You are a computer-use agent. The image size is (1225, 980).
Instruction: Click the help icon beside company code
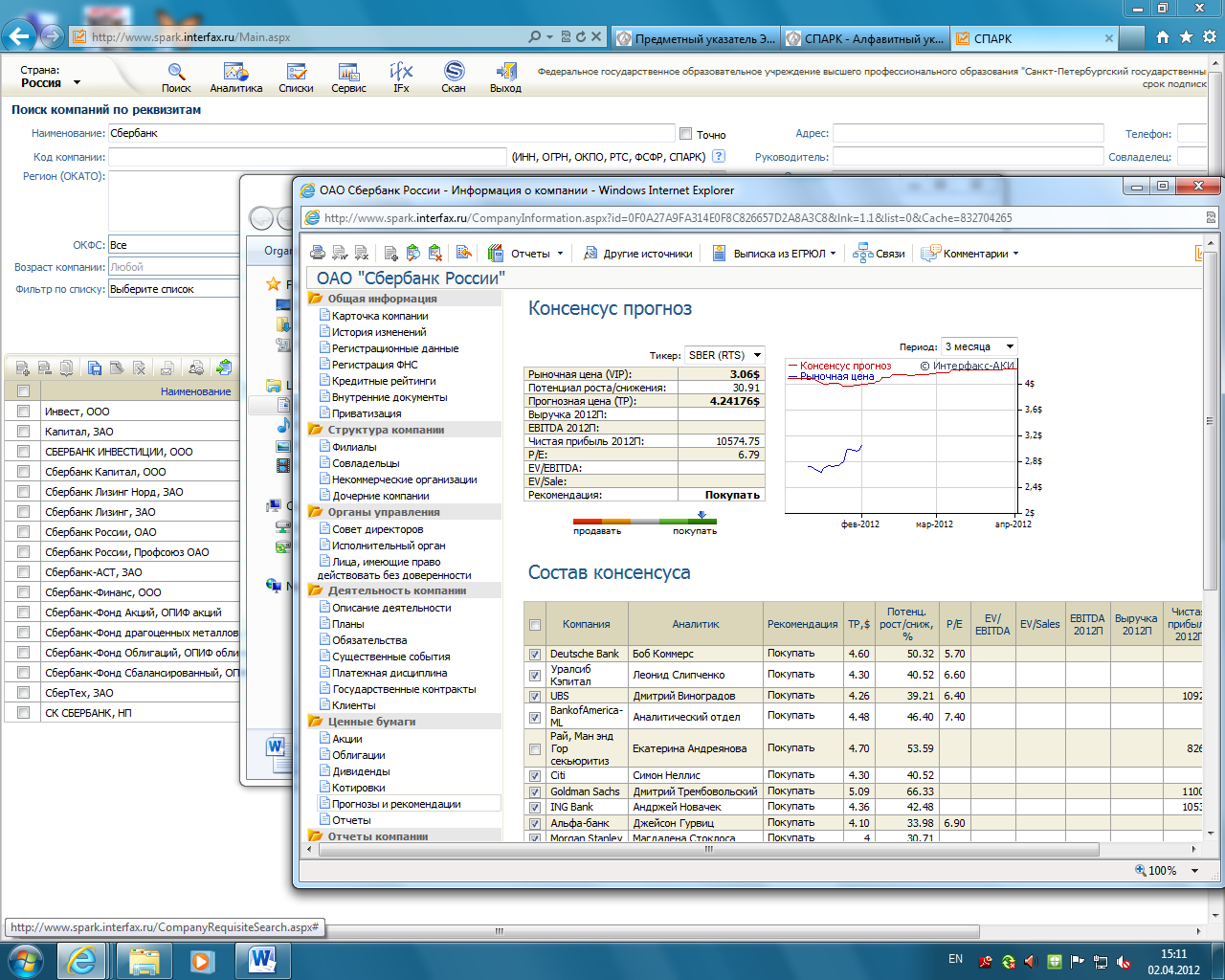(x=719, y=156)
